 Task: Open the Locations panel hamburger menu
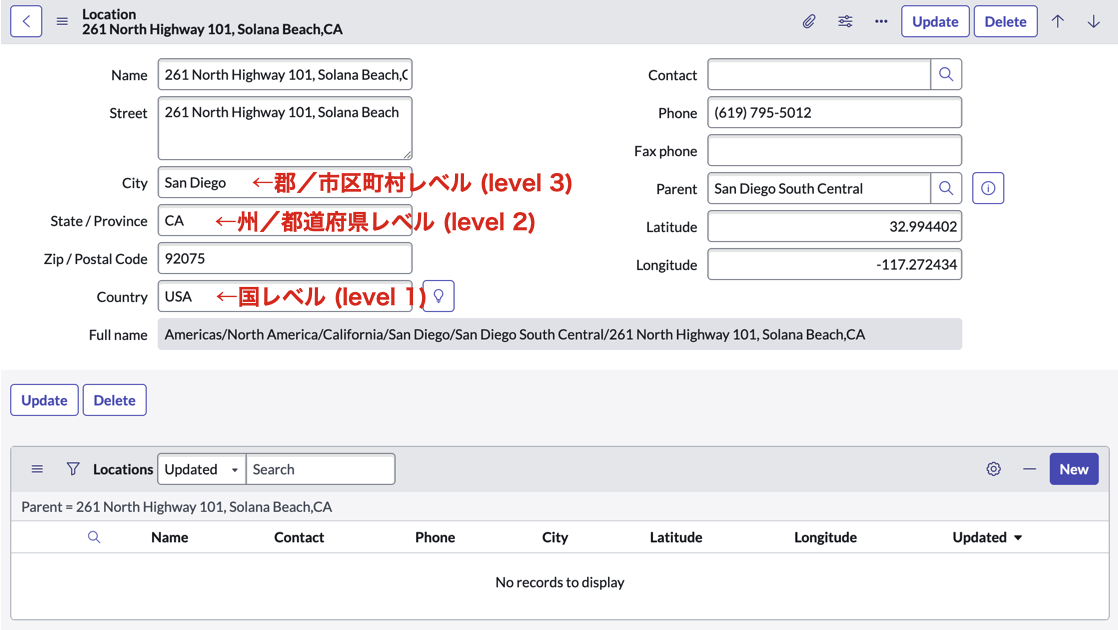coord(37,468)
